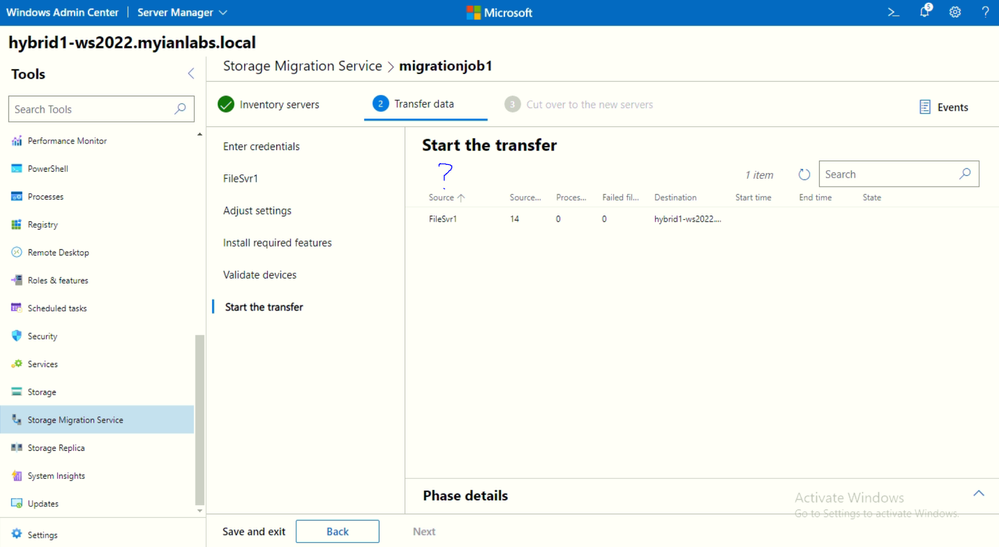The height and width of the screenshot is (547, 999).
Task: Click Windows Admin Center title link
Action: click(62, 12)
